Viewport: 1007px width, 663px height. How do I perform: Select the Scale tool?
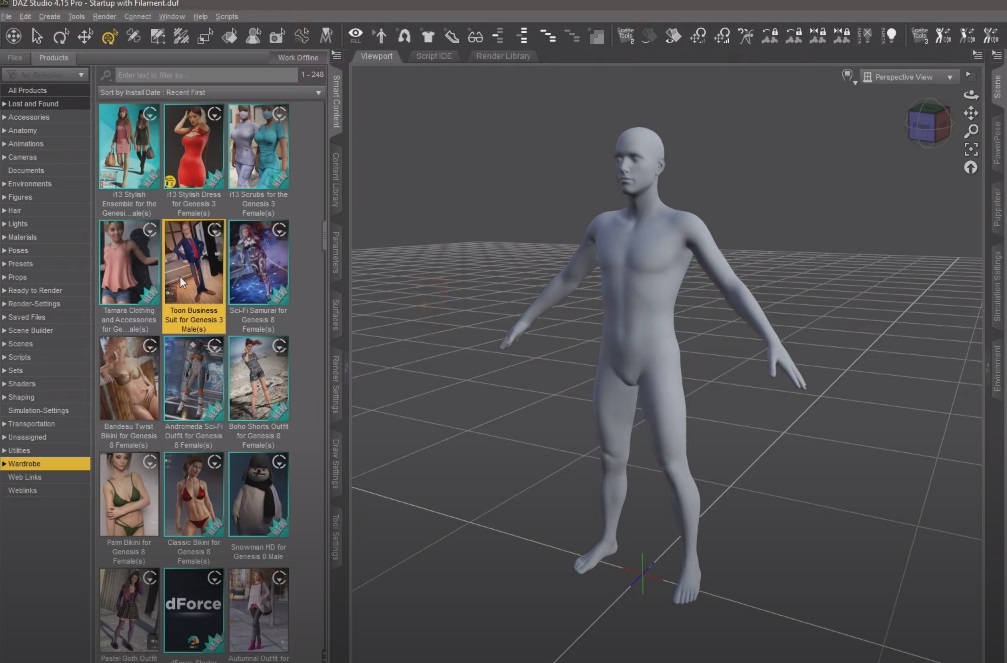pyautogui.click(x=206, y=37)
